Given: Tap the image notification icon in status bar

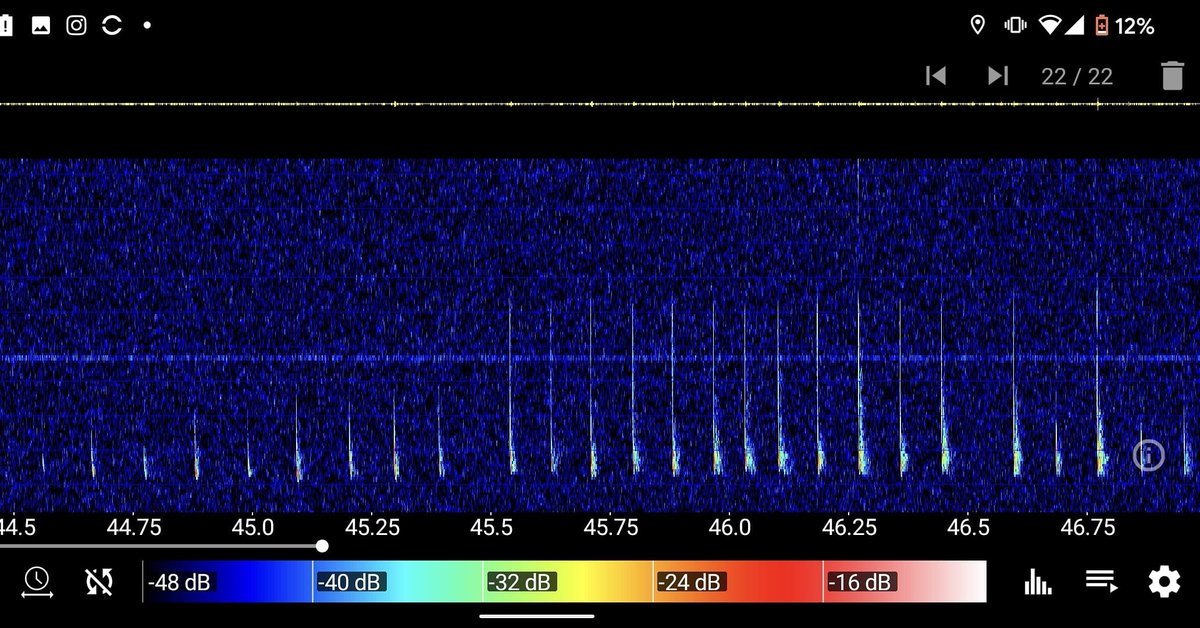Looking at the screenshot, I should [41, 26].
